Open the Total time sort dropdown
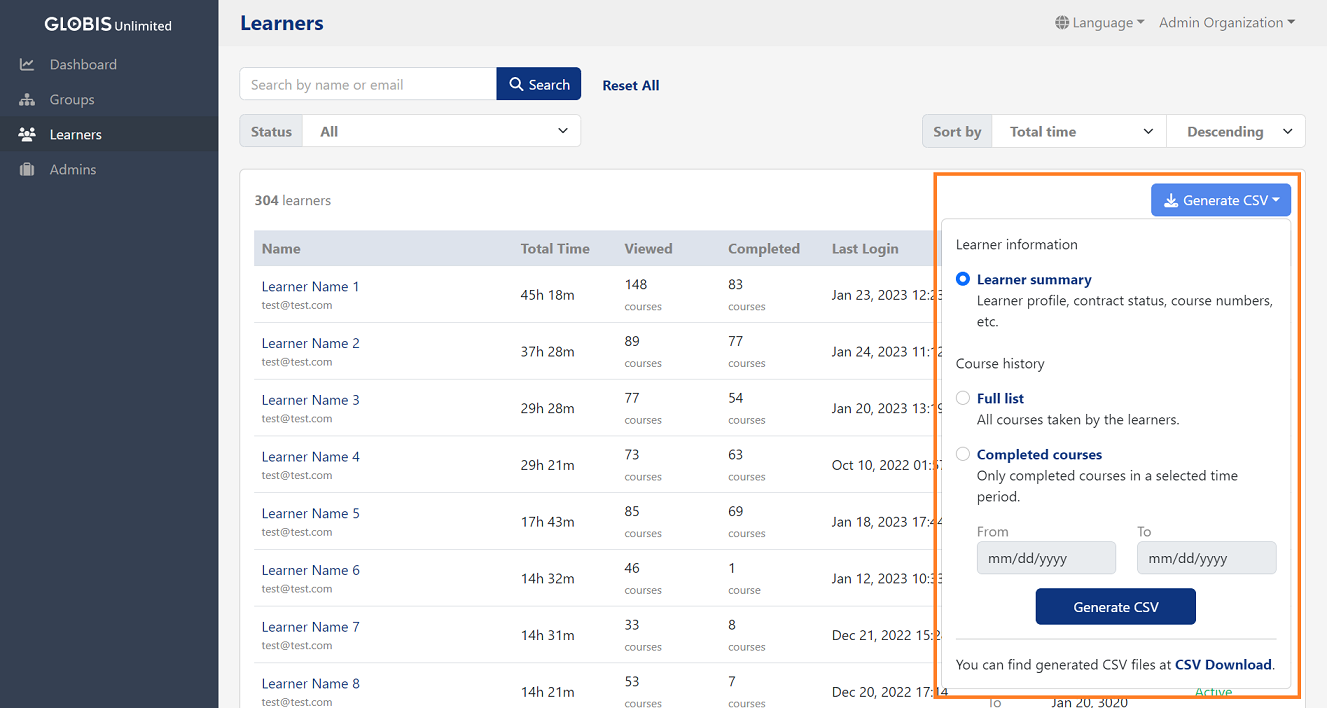The image size is (1327, 708). pyautogui.click(x=1078, y=131)
